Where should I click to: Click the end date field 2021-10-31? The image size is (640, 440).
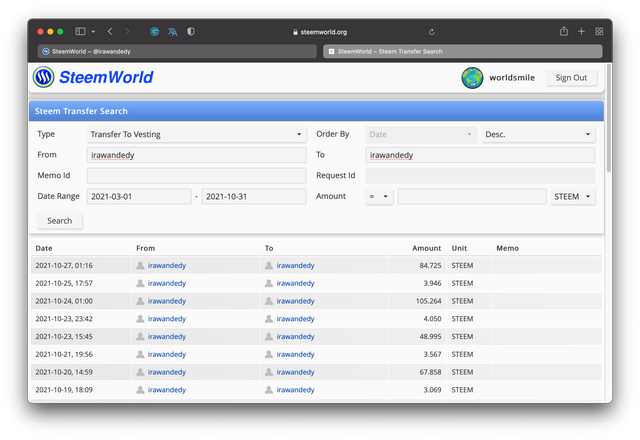[x=254, y=196]
